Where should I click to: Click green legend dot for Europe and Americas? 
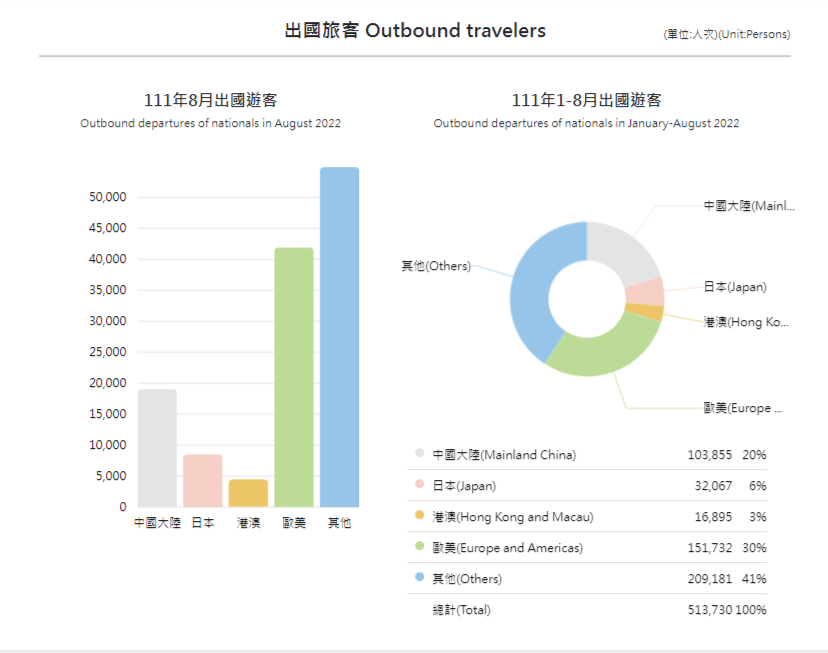click(420, 547)
